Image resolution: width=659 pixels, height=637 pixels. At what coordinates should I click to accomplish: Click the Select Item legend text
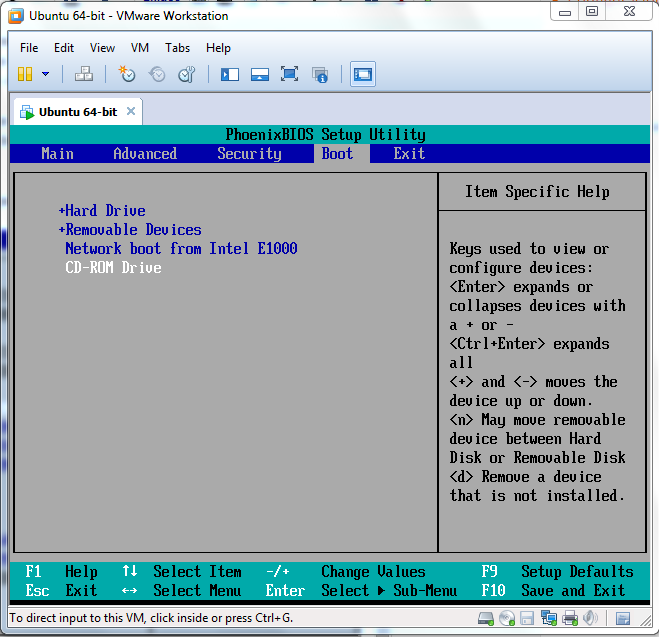(197, 571)
